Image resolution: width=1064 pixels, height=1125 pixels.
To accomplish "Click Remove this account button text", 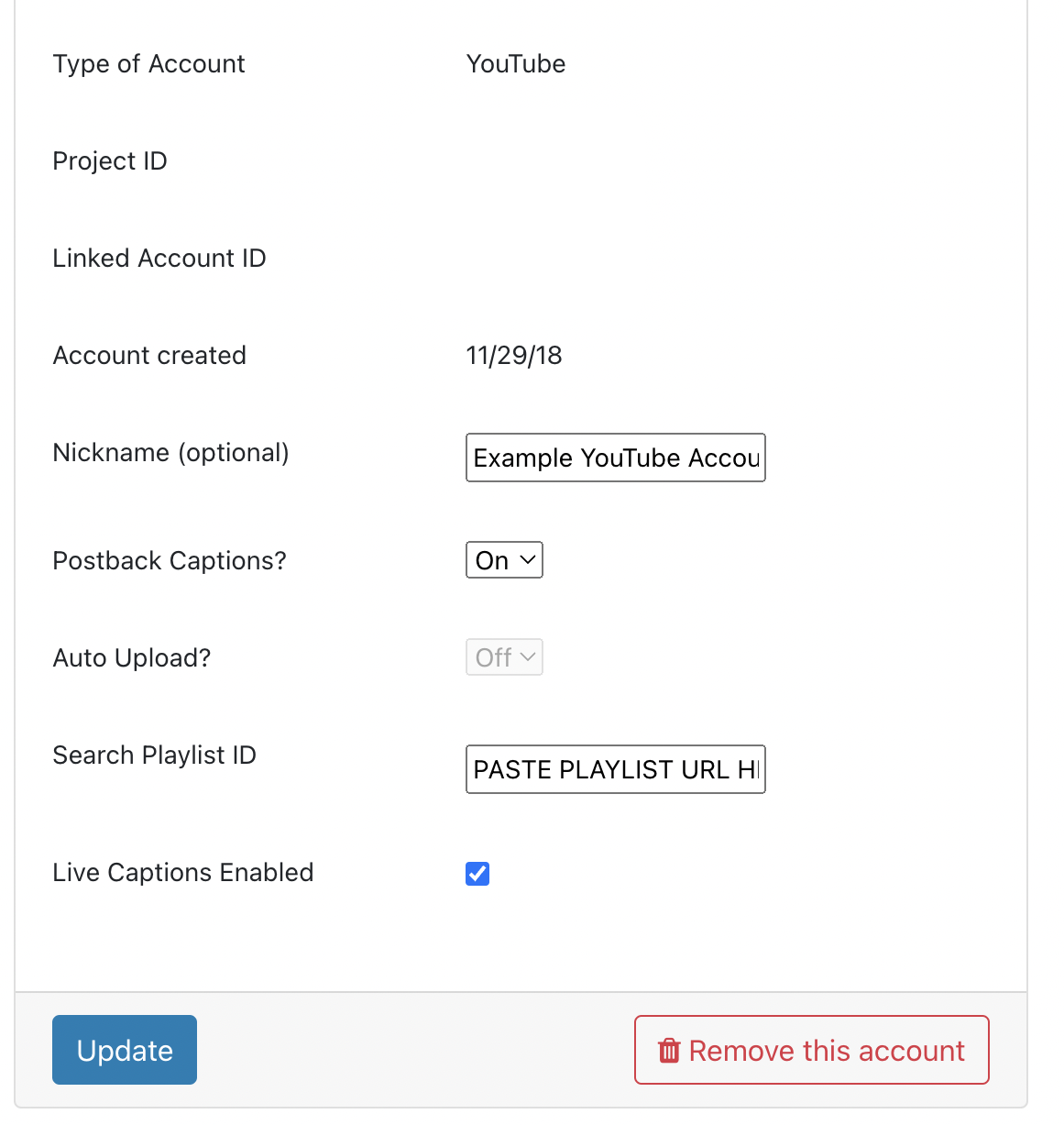I will pyautogui.click(x=827, y=1051).
